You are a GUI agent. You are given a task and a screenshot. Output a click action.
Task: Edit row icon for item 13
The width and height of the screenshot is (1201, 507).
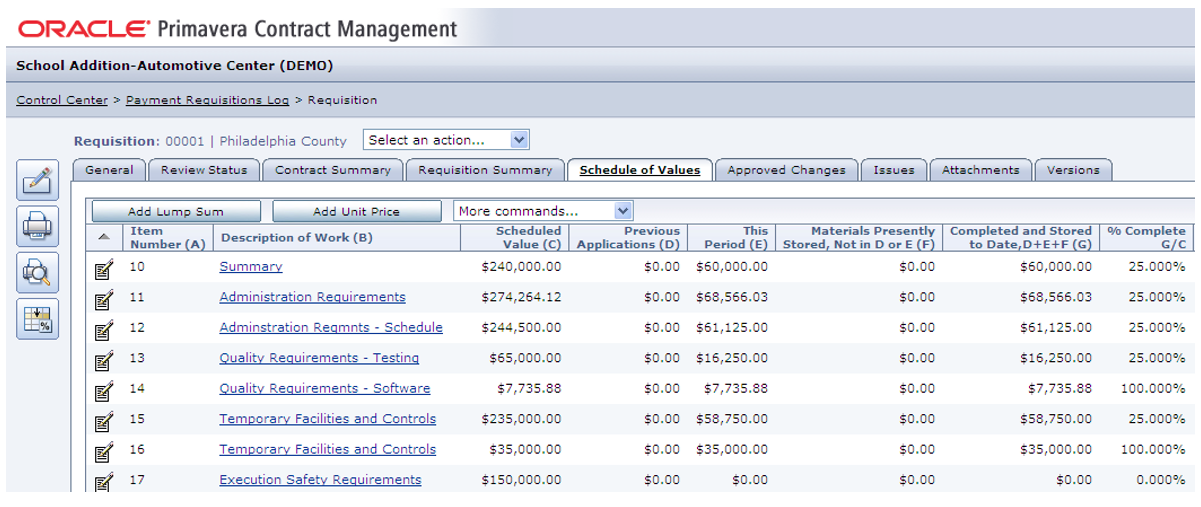pos(104,359)
